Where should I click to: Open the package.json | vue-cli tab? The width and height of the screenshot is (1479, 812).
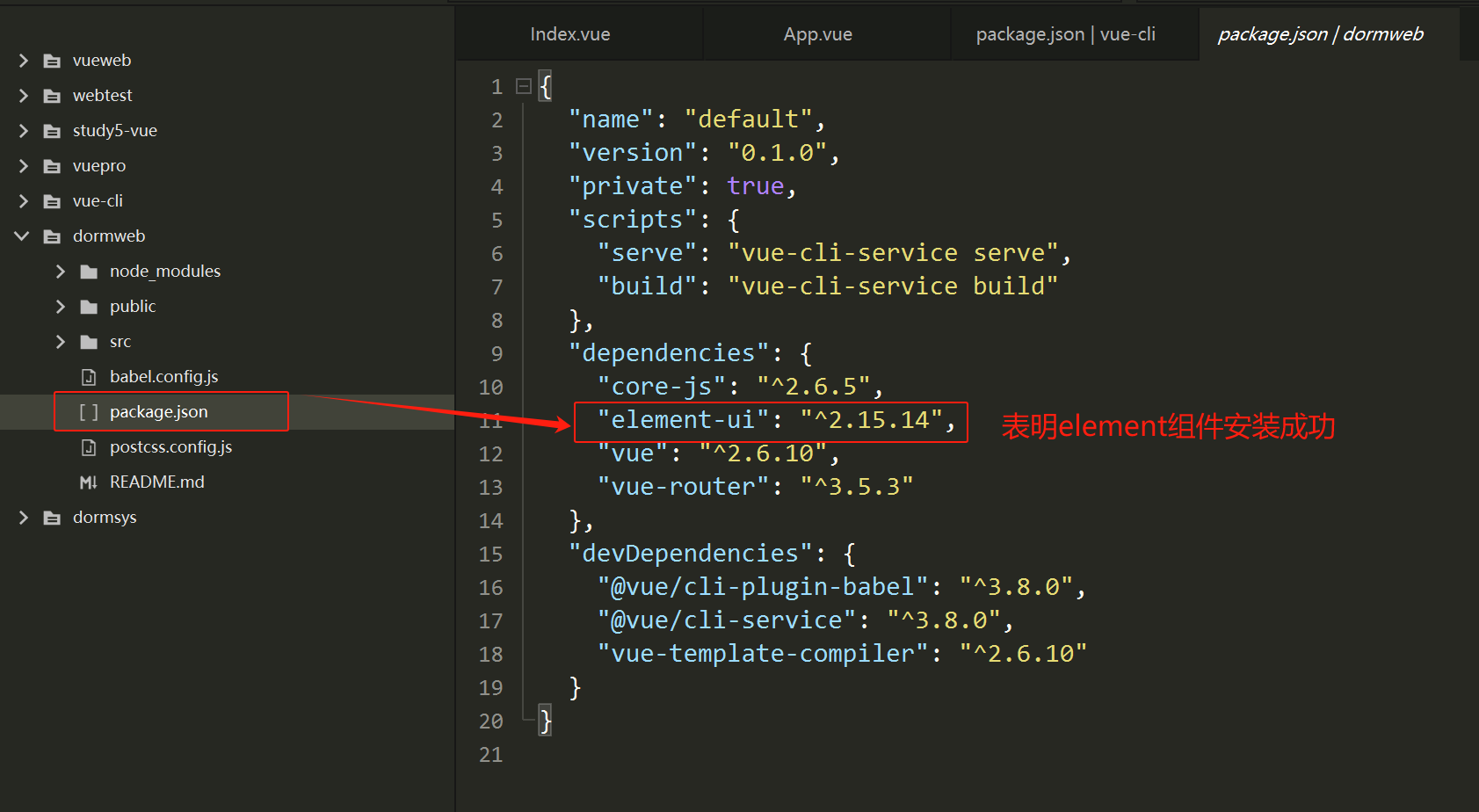(x=1073, y=33)
